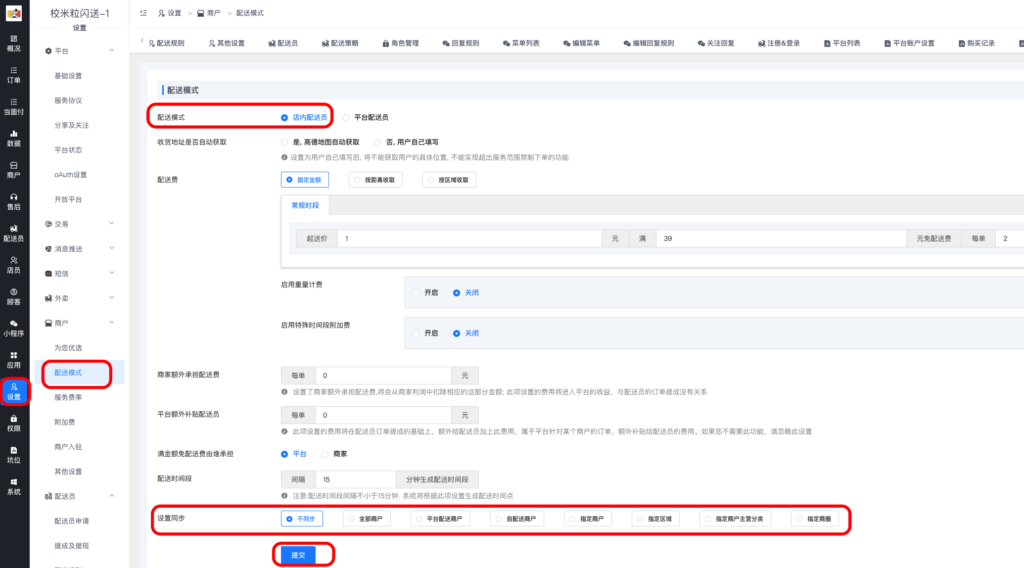This screenshot has width=1024, height=568.
Task: Choose 否, 用户自己填写 address option
Action: pyautogui.click(x=406, y=142)
